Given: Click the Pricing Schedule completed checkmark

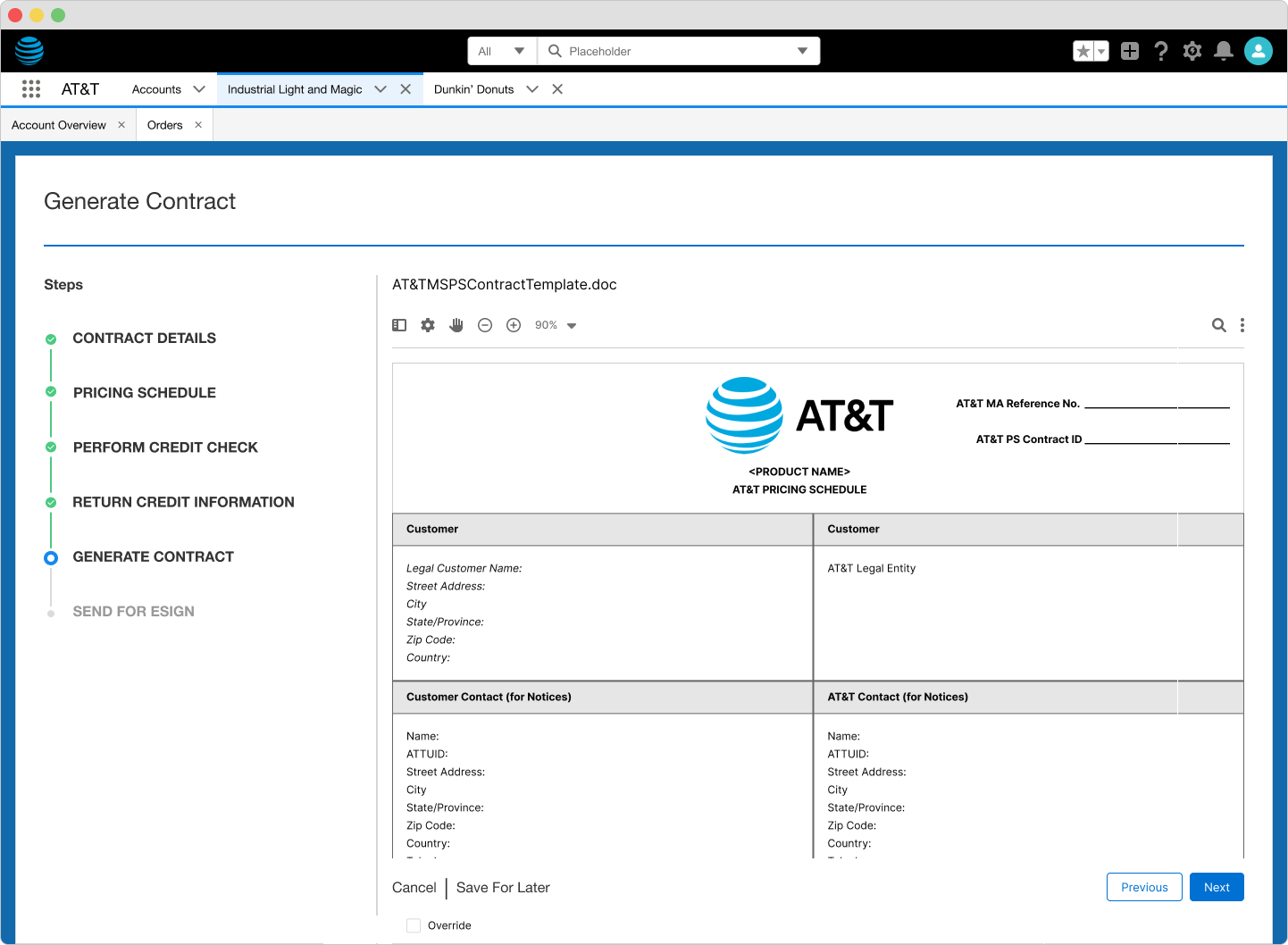Looking at the screenshot, I should [51, 392].
